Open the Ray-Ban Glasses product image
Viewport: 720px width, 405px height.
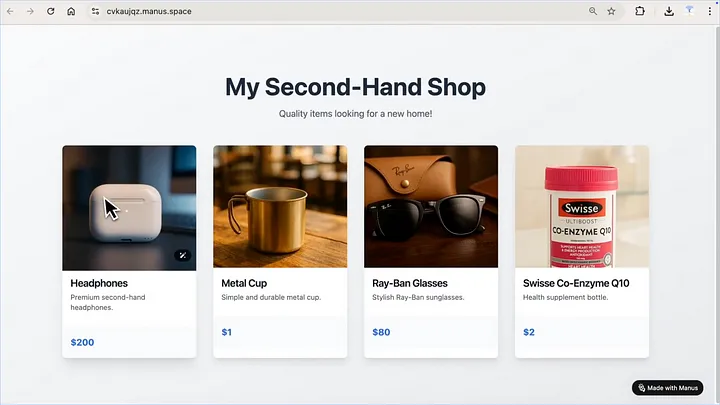coord(431,207)
